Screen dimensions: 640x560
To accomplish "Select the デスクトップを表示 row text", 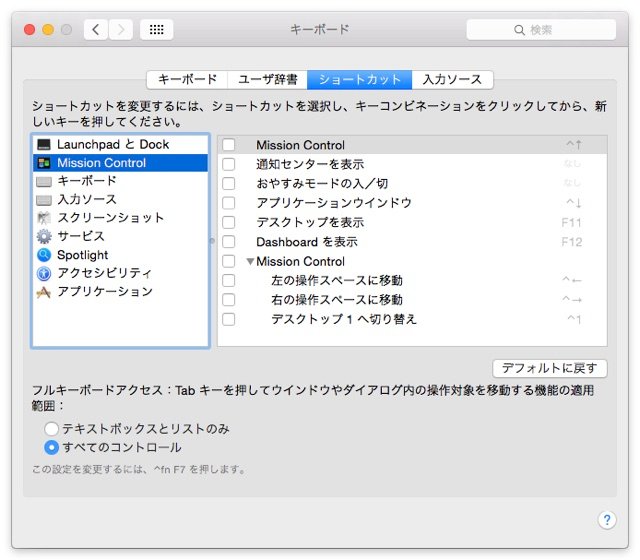I will pyautogui.click(x=310, y=222).
